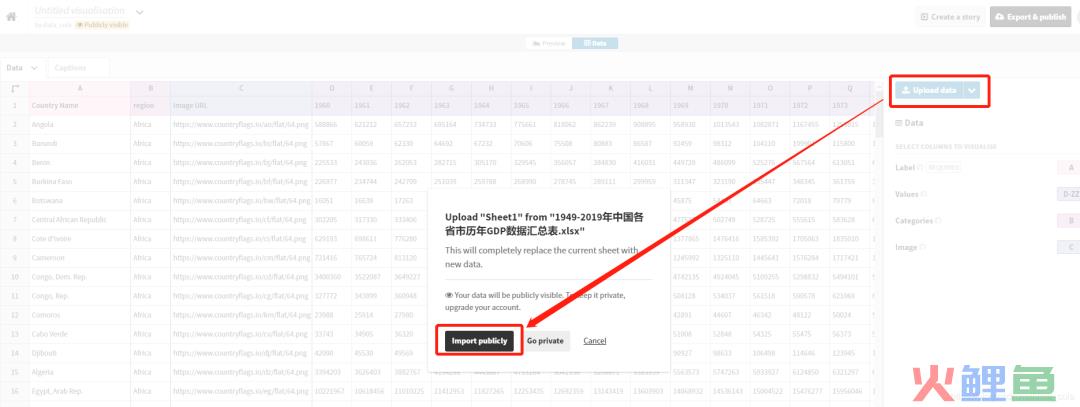The width and height of the screenshot is (1080, 407).
Task: Cancel the upload dialog
Action: click(x=594, y=341)
